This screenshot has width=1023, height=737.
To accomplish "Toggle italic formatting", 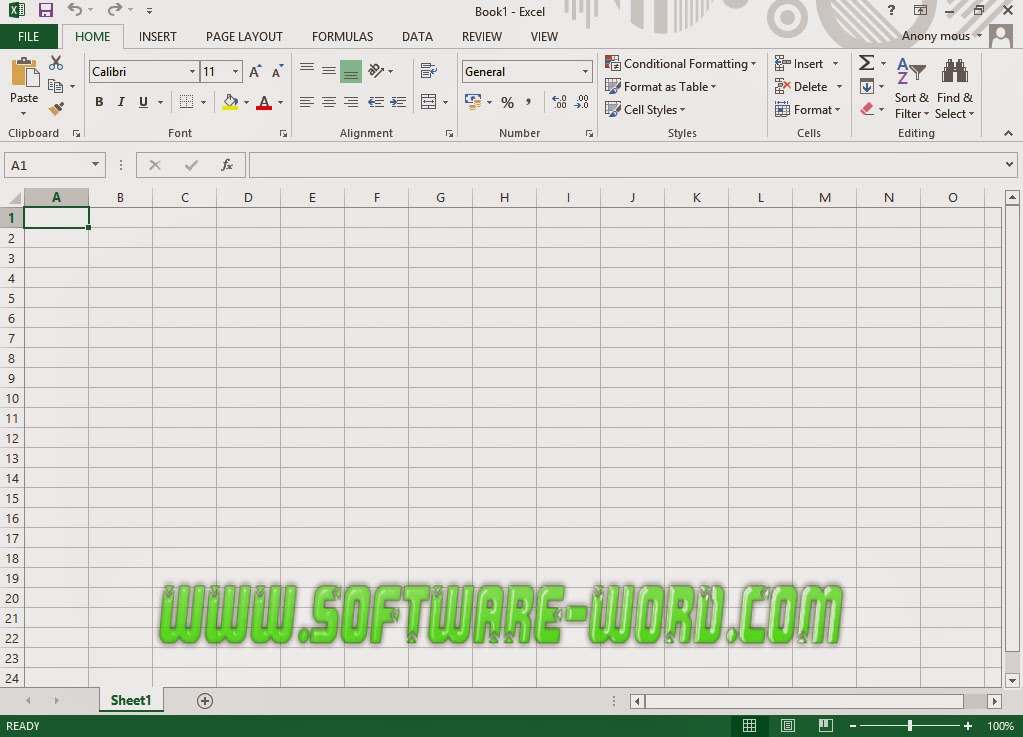I will (x=121, y=102).
